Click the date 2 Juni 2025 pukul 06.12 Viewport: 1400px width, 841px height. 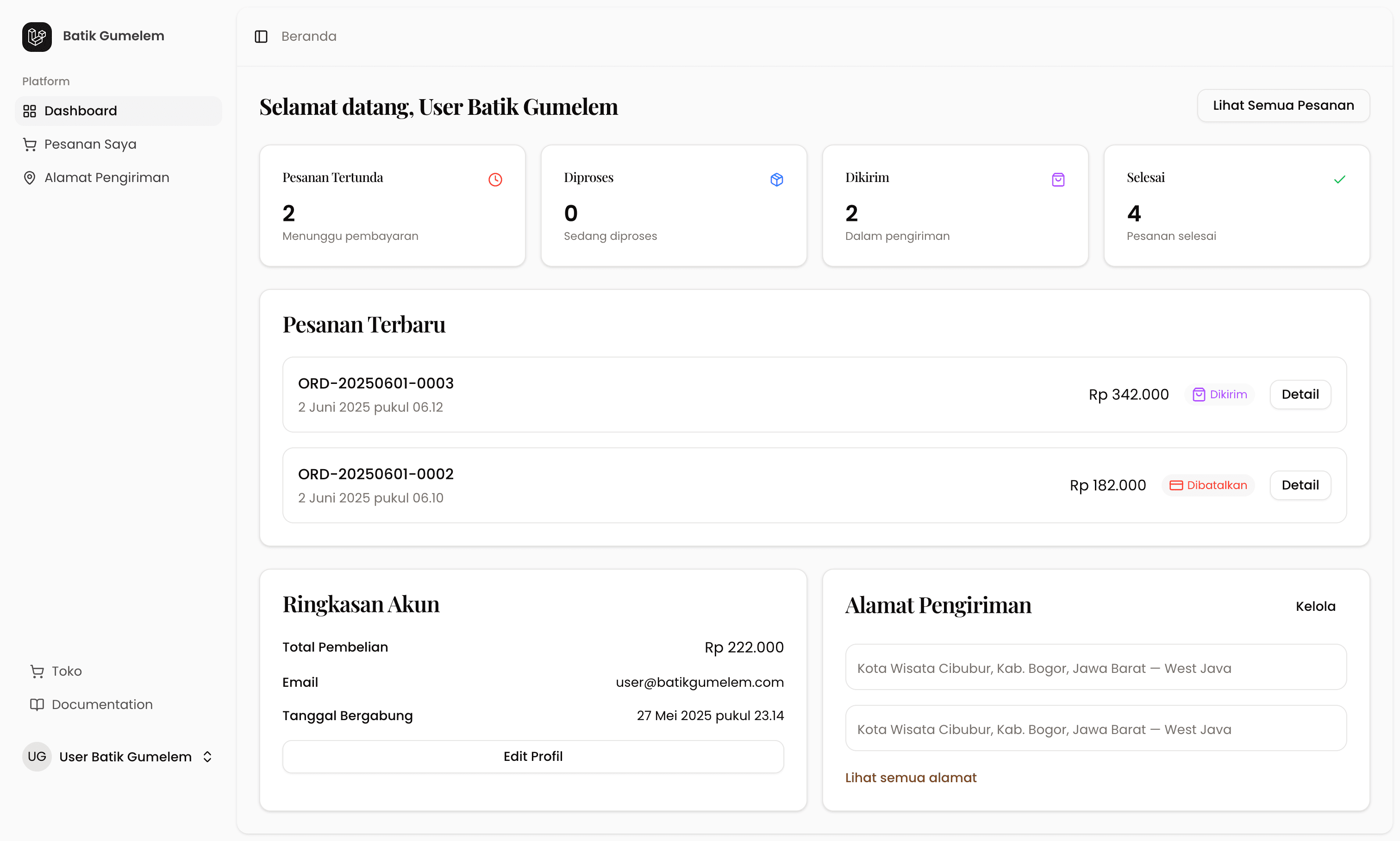370,408
